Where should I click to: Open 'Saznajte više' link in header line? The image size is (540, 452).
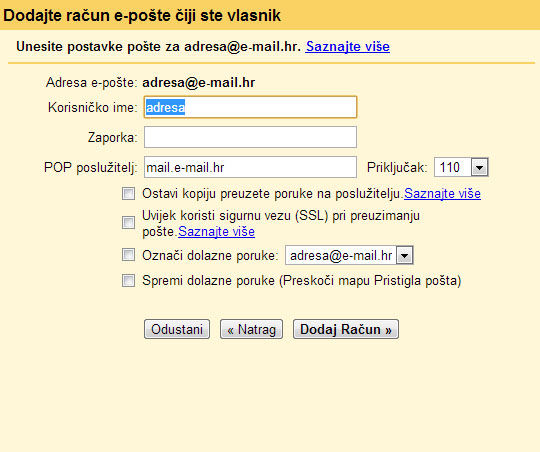click(347, 47)
